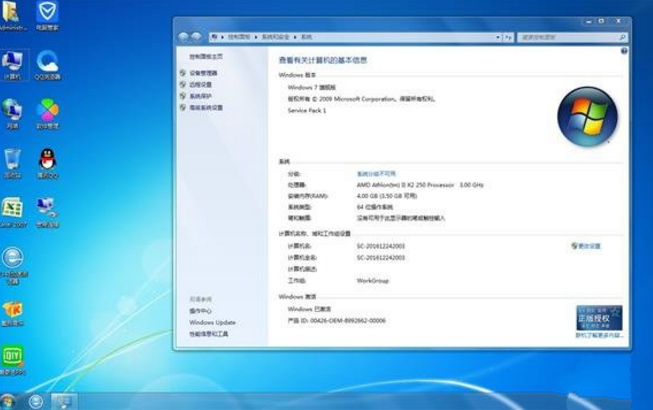Open Device Manager (设备管理器) link
This screenshot has height=410, width=653.
[203, 73]
